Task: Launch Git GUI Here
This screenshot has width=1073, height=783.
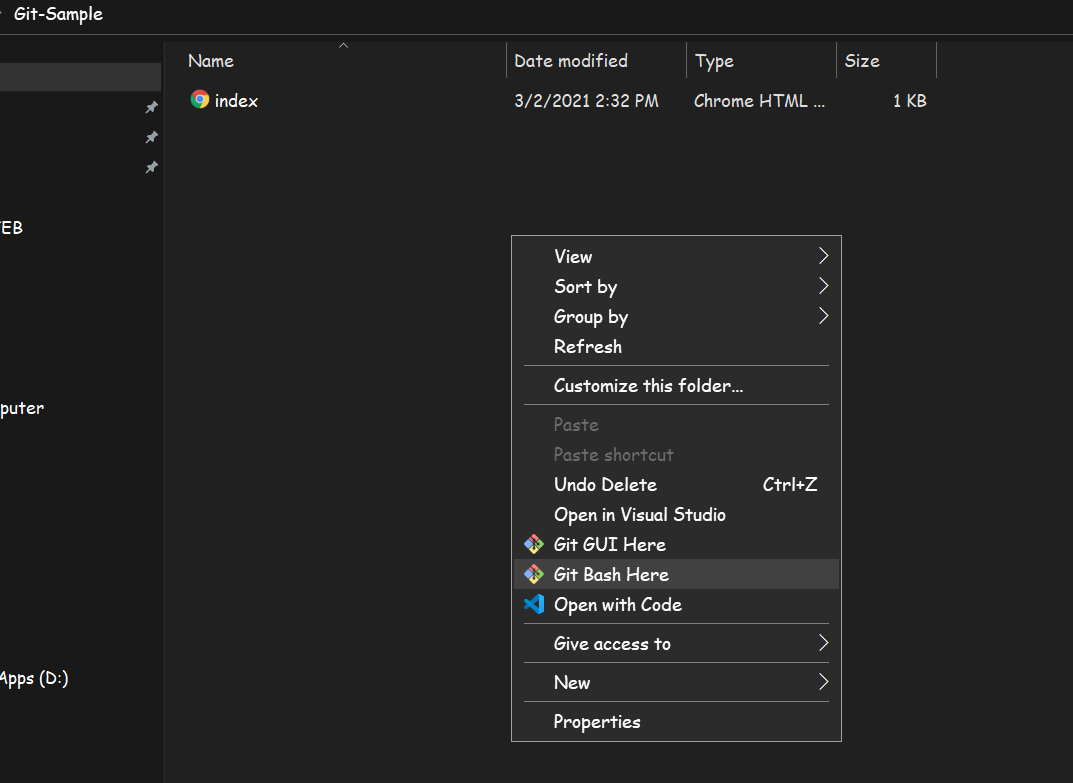Action: pos(676,544)
